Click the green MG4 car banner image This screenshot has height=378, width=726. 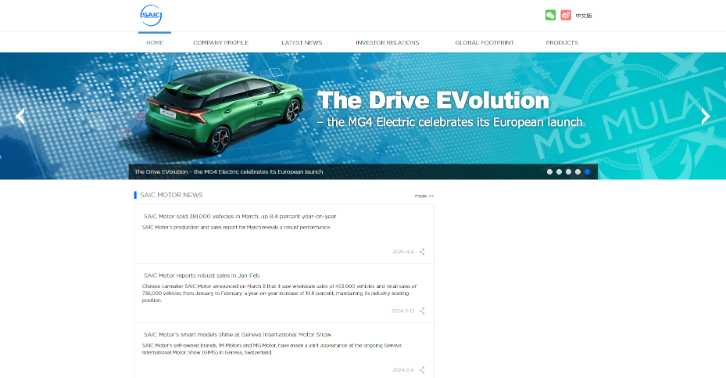coord(224,111)
